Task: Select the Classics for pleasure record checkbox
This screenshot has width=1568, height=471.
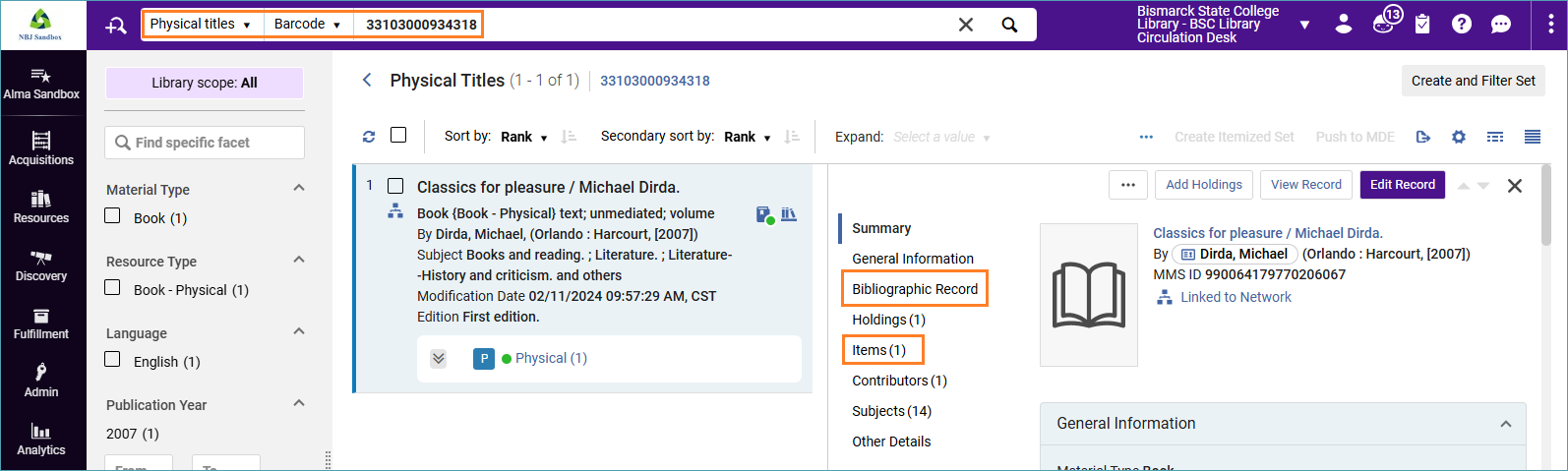Action: [395, 186]
